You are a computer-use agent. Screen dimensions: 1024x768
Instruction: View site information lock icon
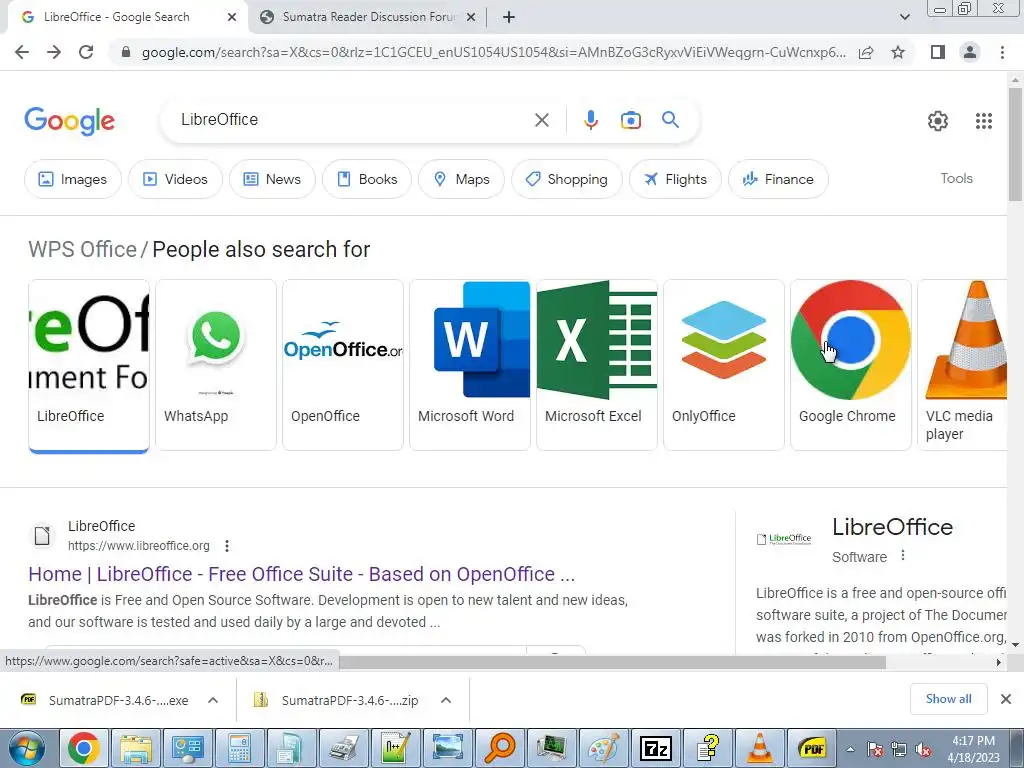[x=125, y=52]
